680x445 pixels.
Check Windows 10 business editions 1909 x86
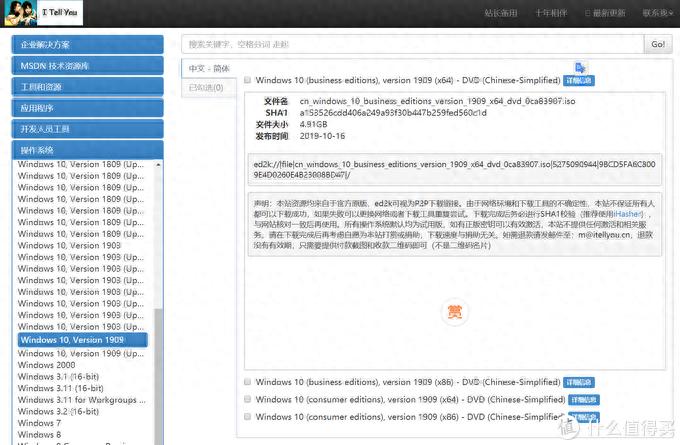248,382
